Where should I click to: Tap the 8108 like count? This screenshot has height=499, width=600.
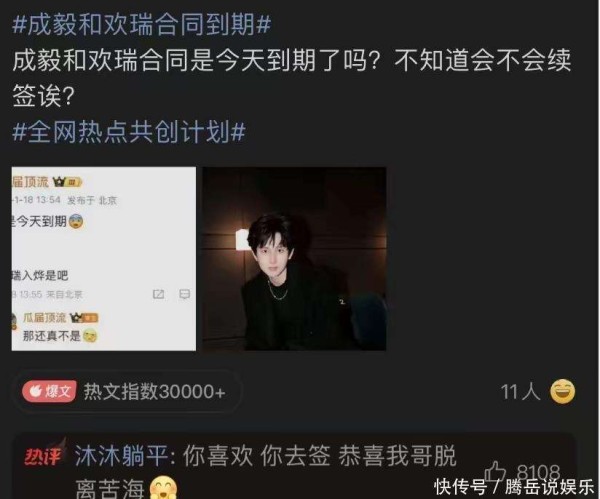coord(538,471)
